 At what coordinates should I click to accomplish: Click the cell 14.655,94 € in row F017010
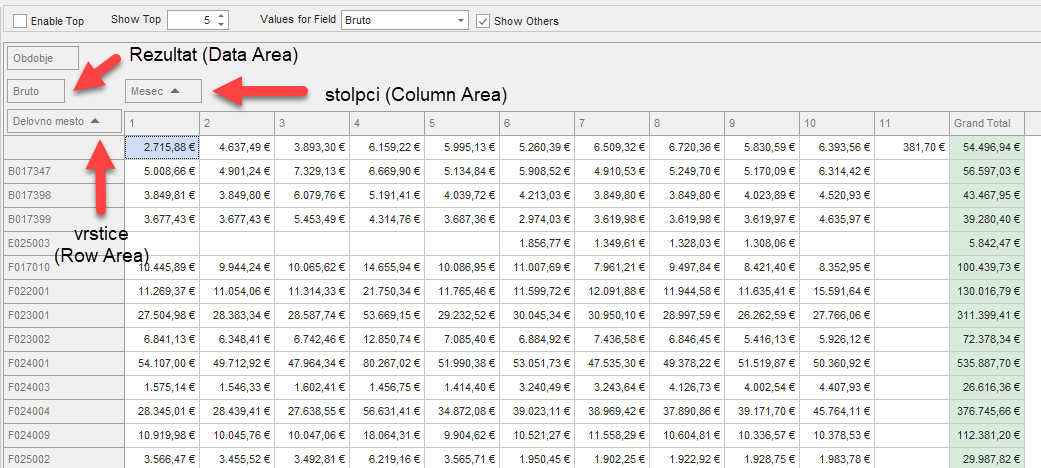386,267
